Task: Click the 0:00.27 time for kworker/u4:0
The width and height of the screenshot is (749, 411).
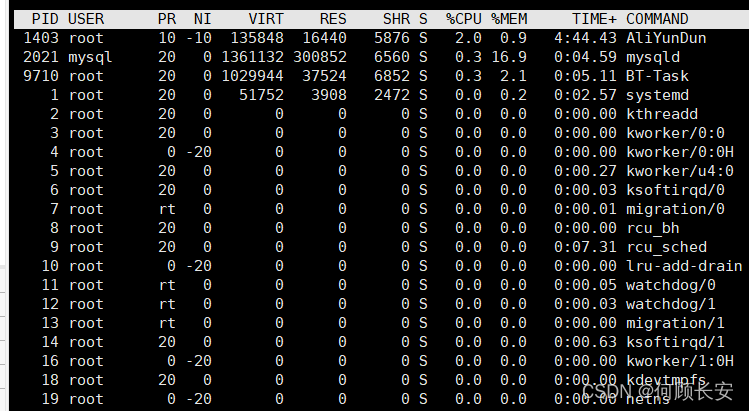Action: click(585, 171)
